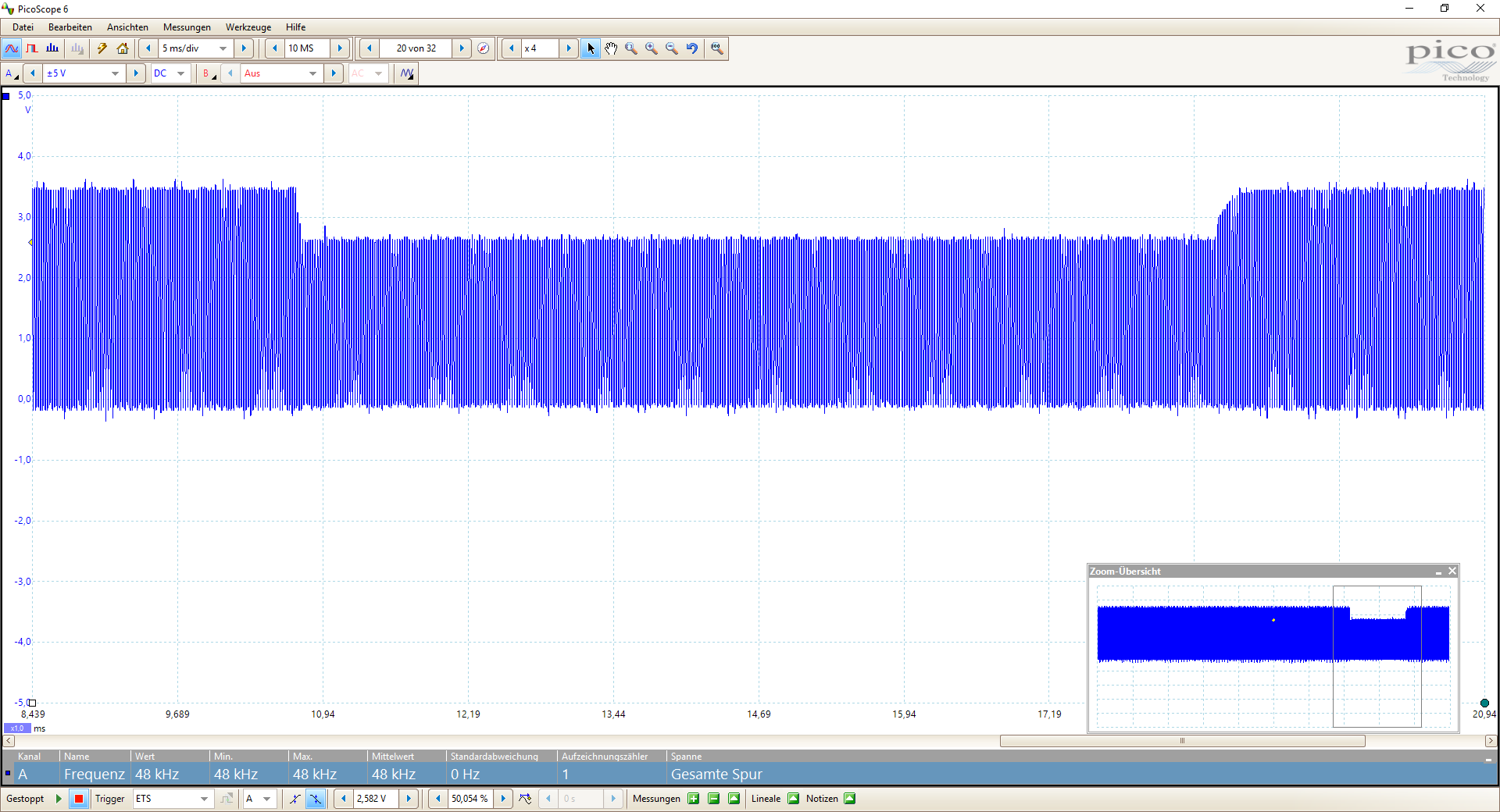This screenshot has height=812, width=1500.
Task: Click the home setup icon
Action: (123, 48)
